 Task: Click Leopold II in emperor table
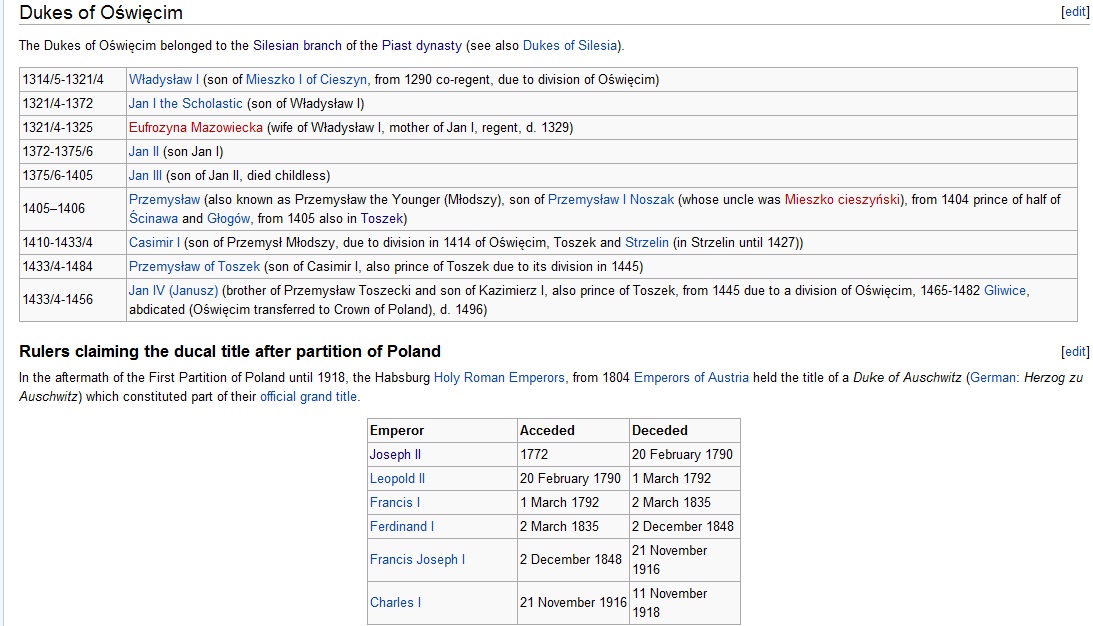397,478
